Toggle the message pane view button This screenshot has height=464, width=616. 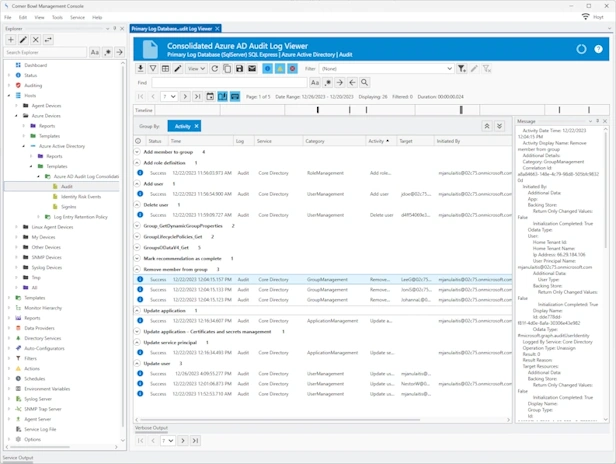point(223,96)
